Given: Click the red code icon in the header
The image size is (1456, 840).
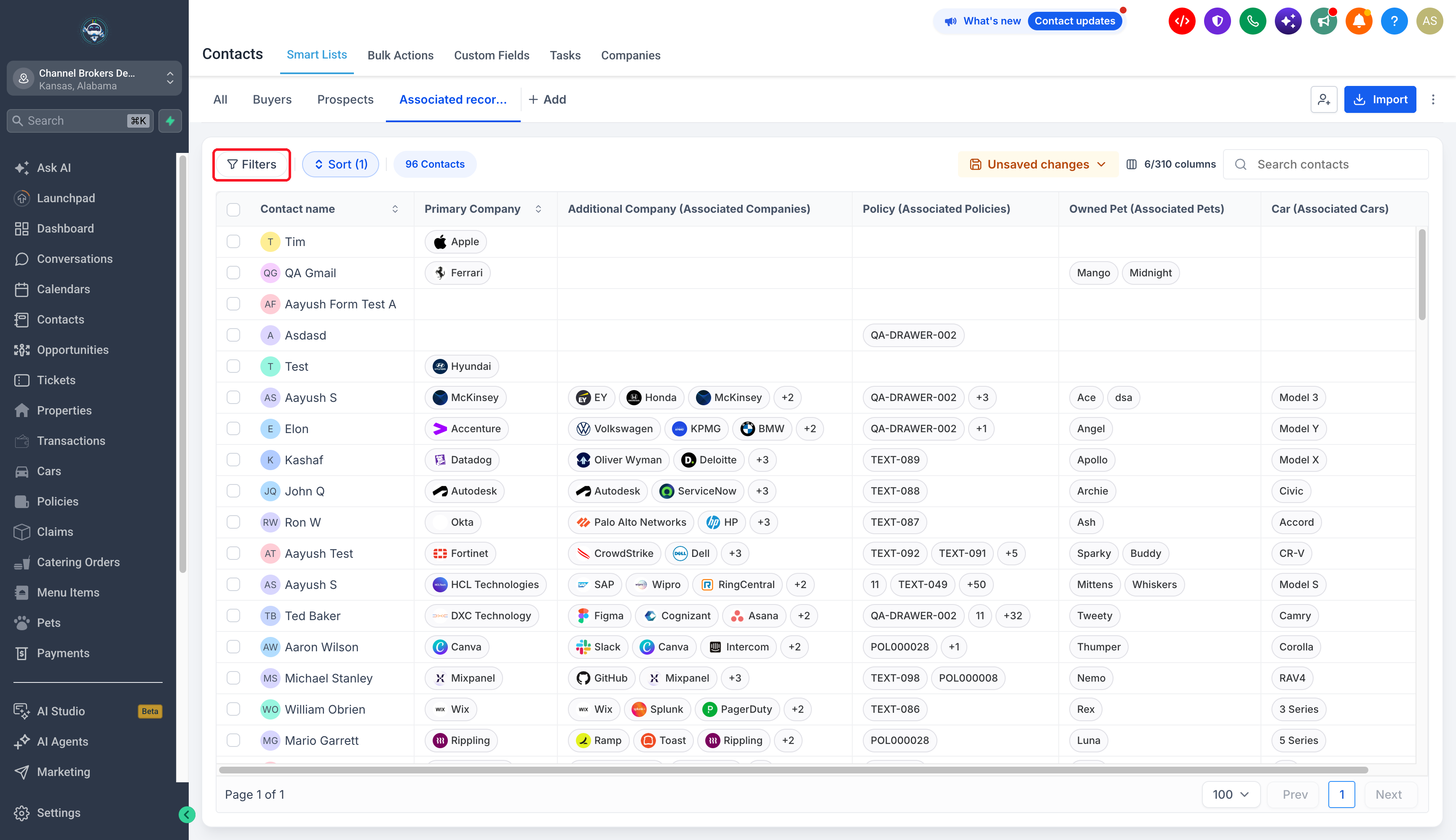Looking at the screenshot, I should pos(1182,21).
